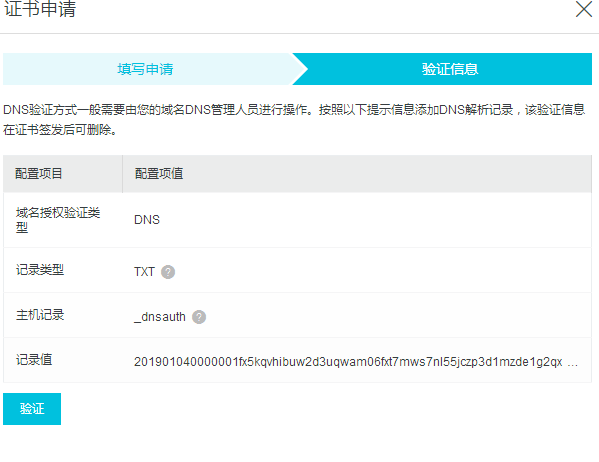The height and width of the screenshot is (462, 599).
Task: Click help icon beside _dnsauth
Action: click(199, 317)
